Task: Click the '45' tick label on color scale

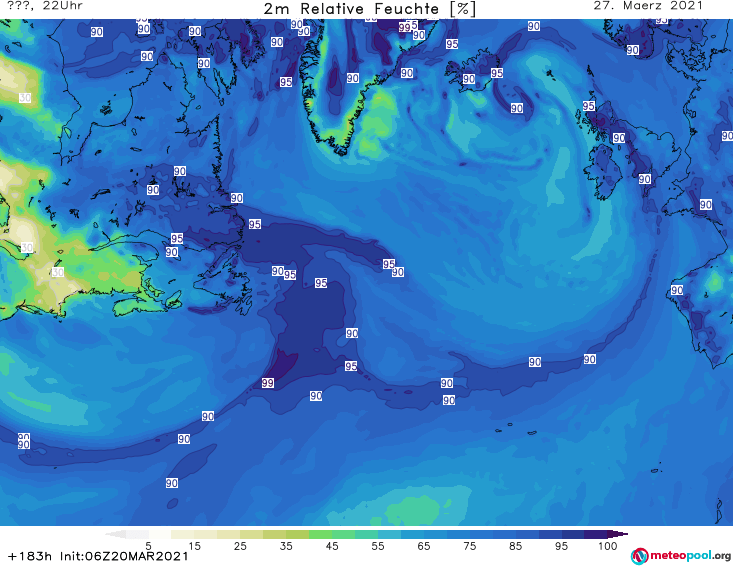Action: 332,546
